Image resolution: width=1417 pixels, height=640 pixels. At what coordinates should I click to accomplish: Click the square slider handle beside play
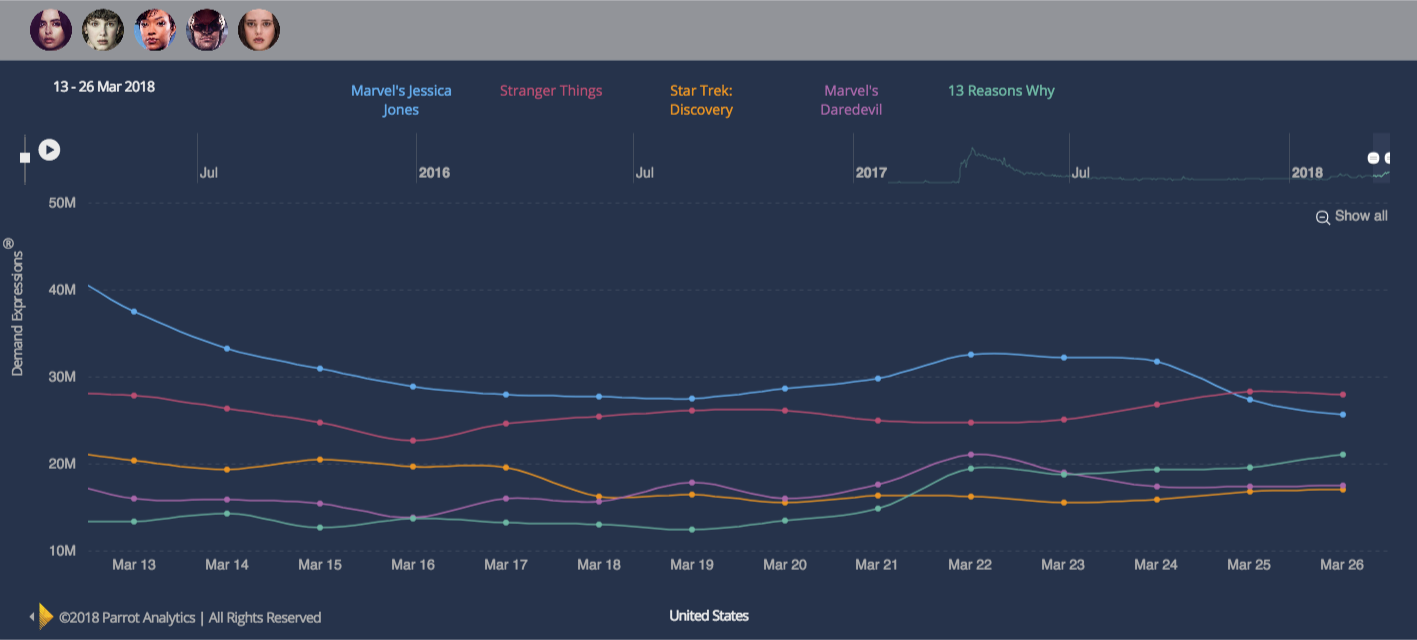click(25, 158)
